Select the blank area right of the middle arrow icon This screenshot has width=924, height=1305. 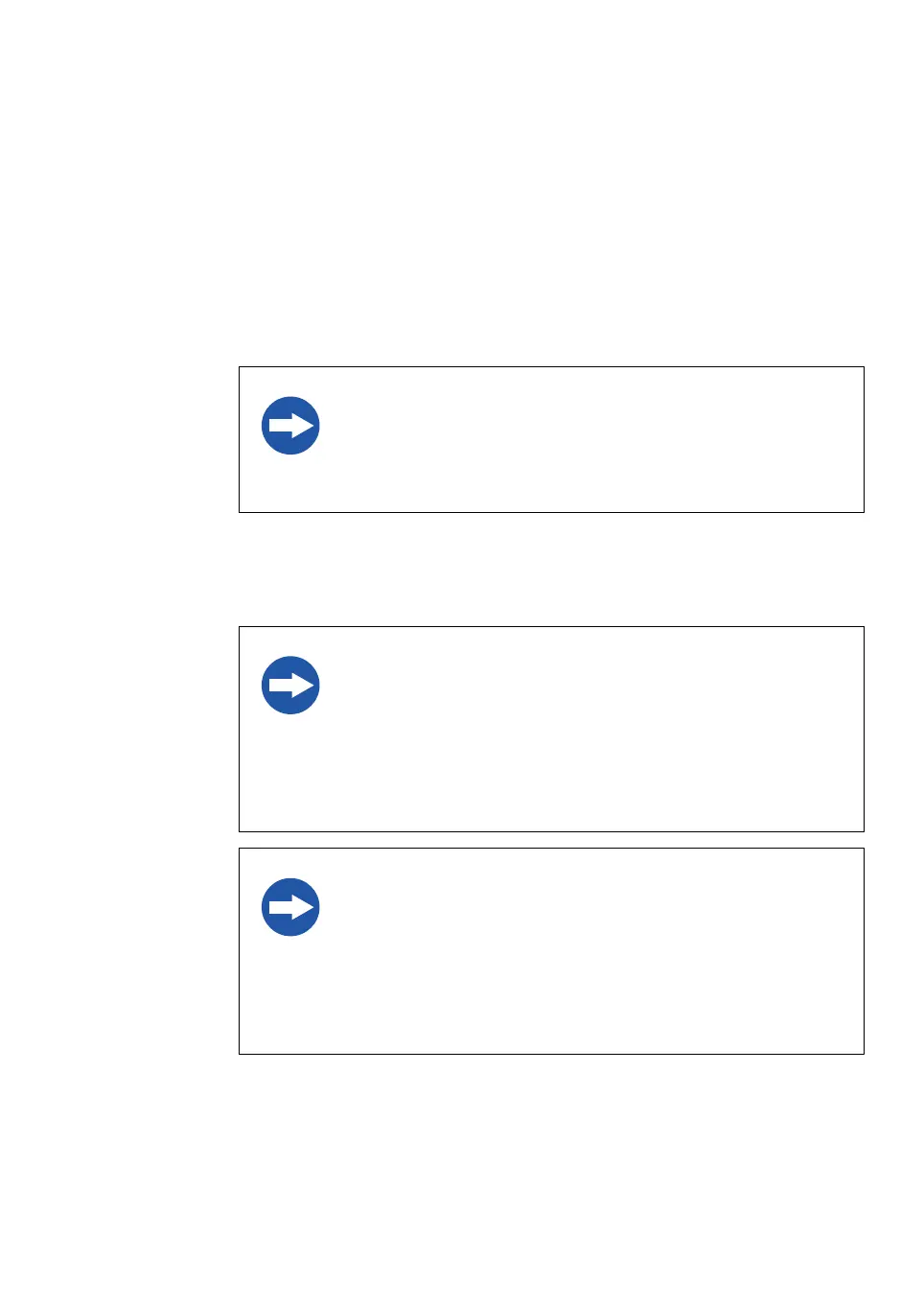[x=589, y=686]
